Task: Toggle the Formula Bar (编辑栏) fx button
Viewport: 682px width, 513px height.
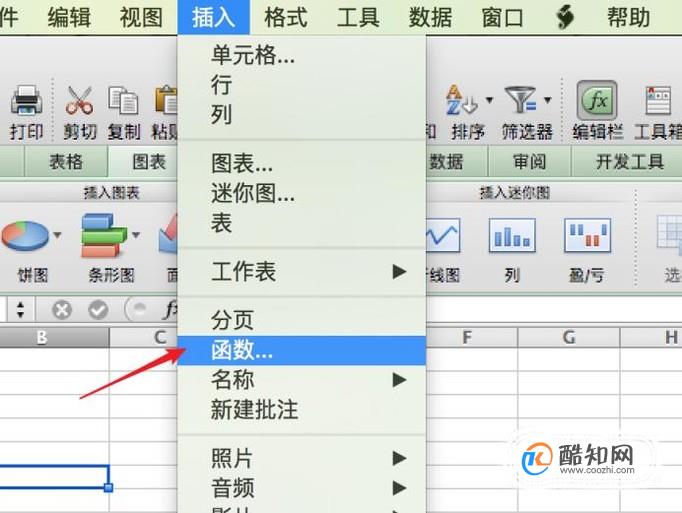Action: (x=597, y=101)
